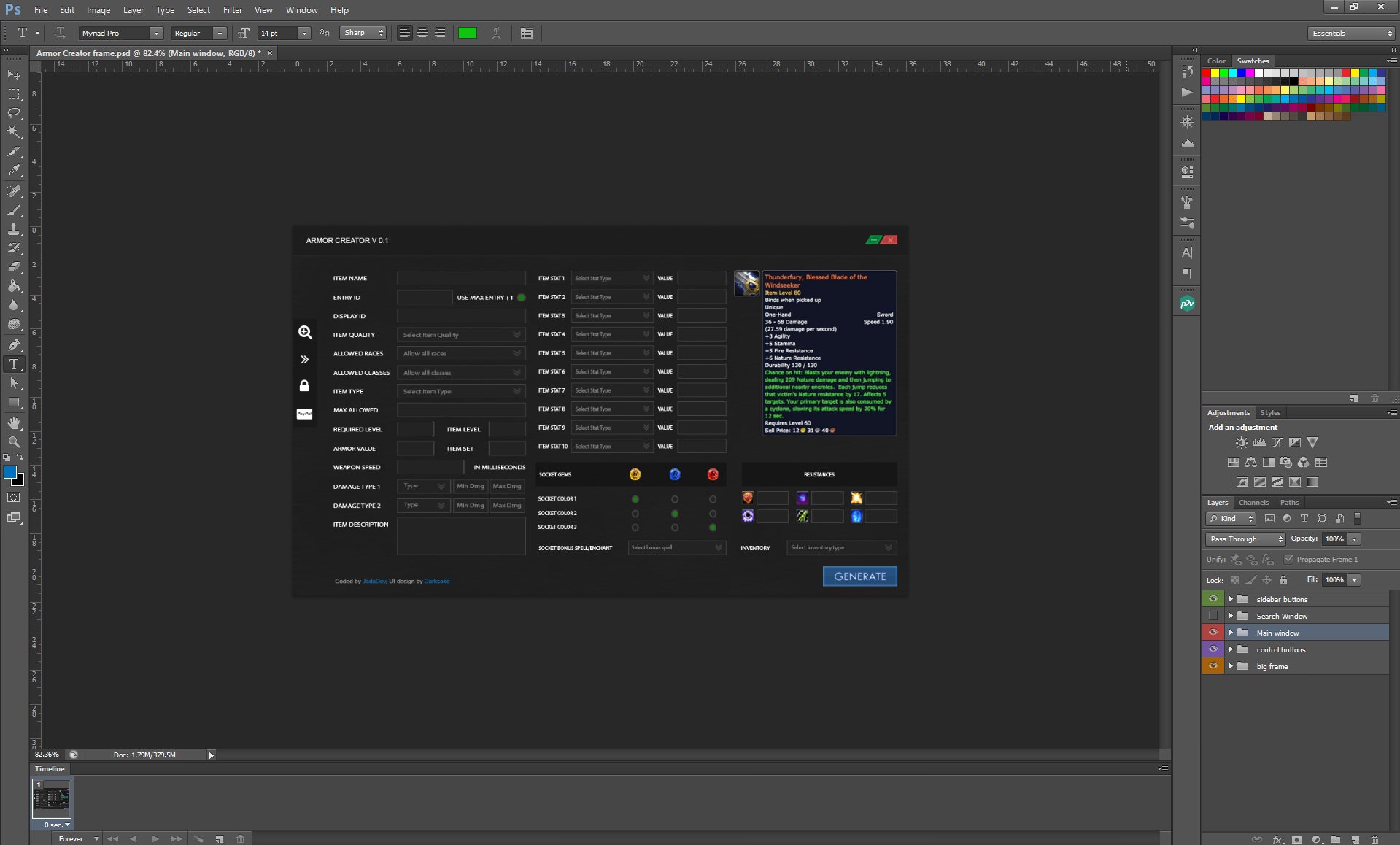1400x845 pixels.
Task: Select the Move tool
Action: tap(14, 75)
